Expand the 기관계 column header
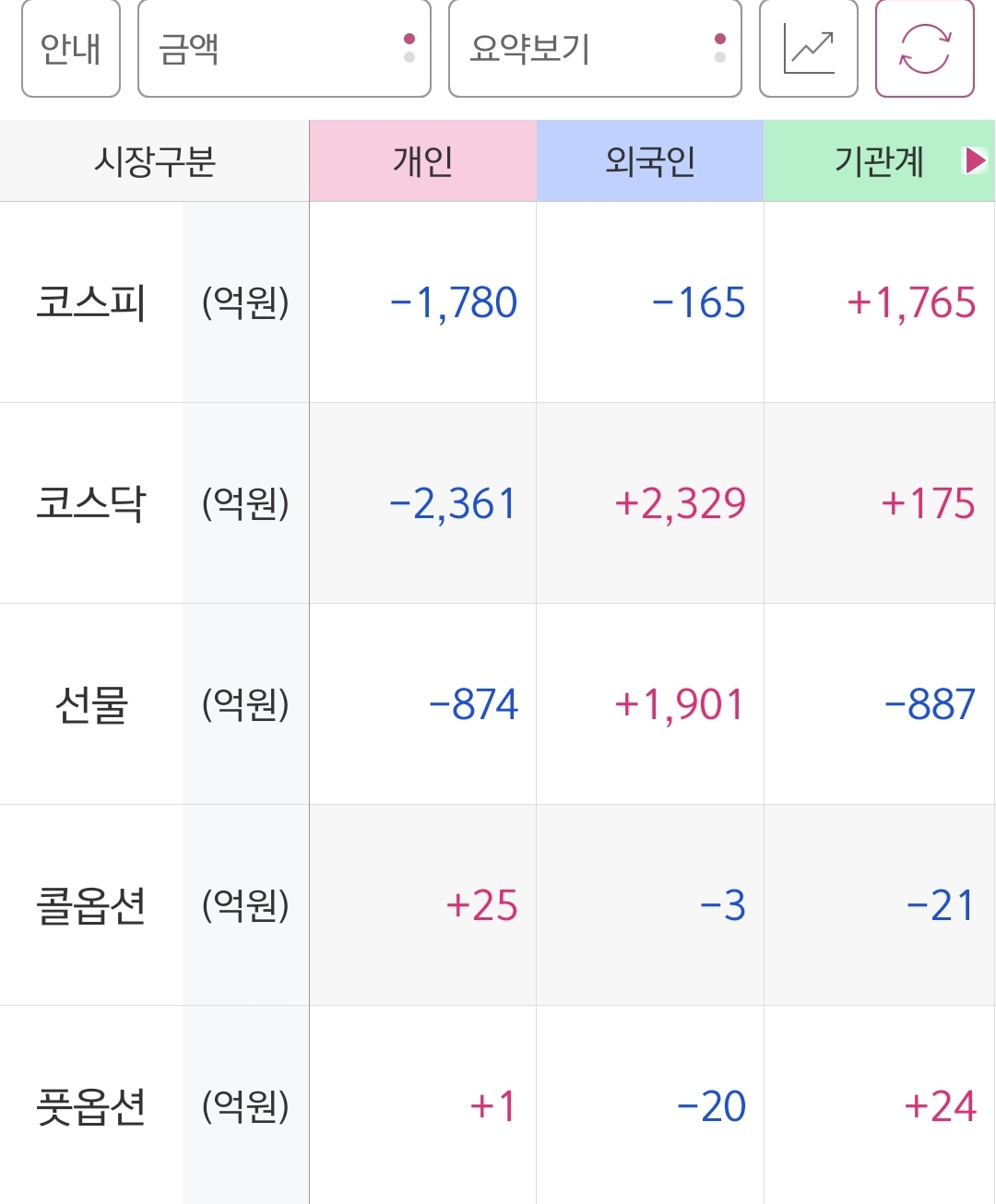This screenshot has width=996, height=1204. point(879,161)
